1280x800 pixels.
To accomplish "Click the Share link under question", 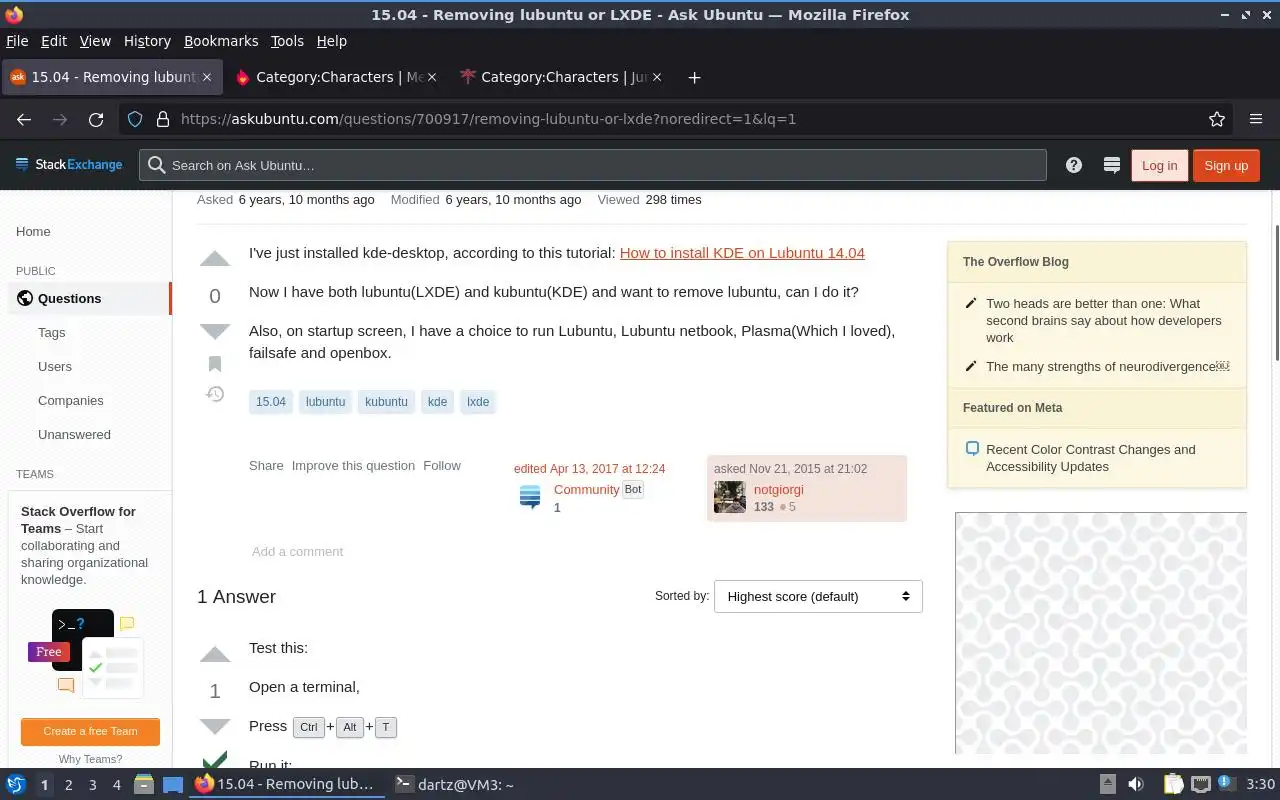I will [x=266, y=466].
